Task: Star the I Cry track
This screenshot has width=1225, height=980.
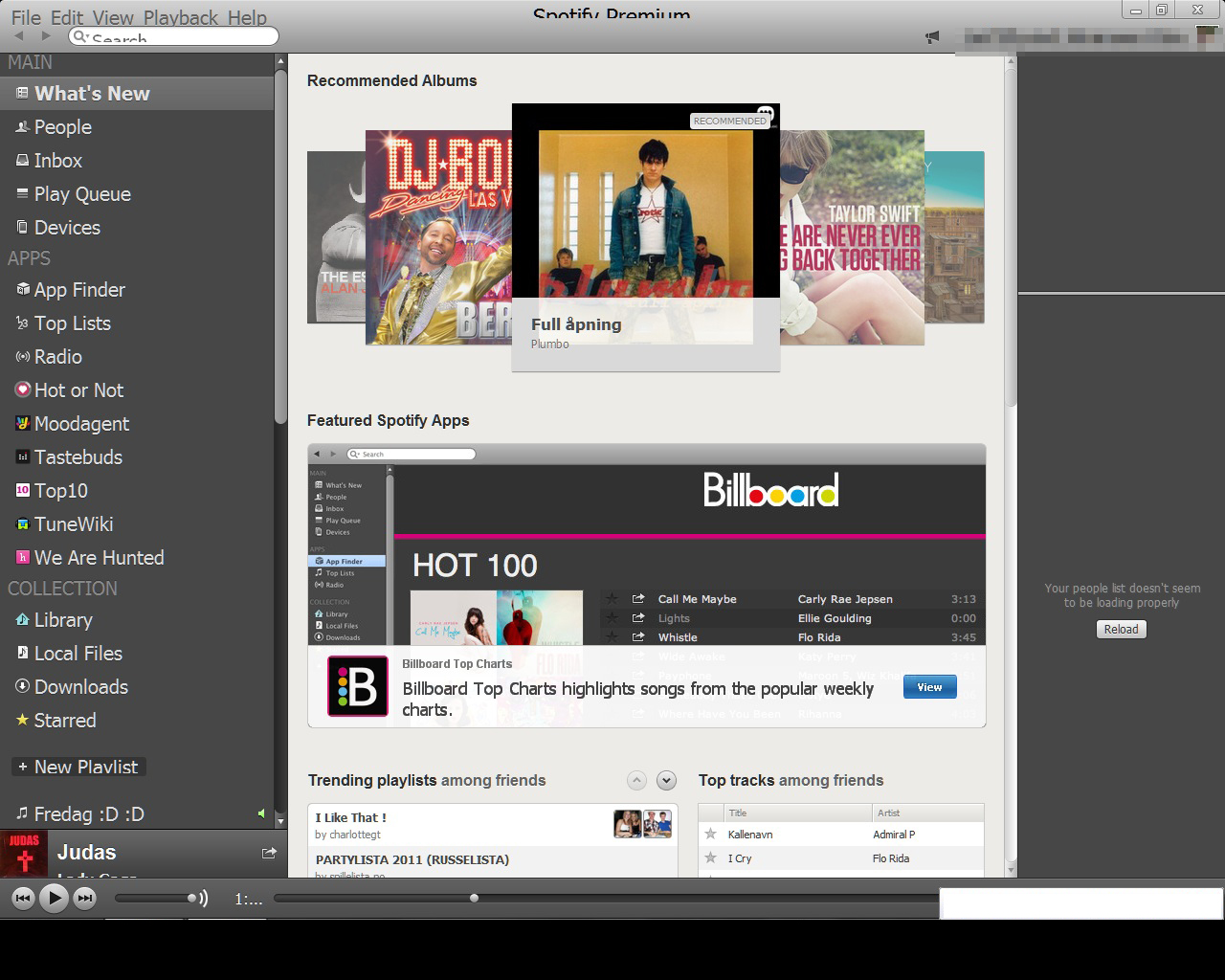Action: (x=710, y=858)
